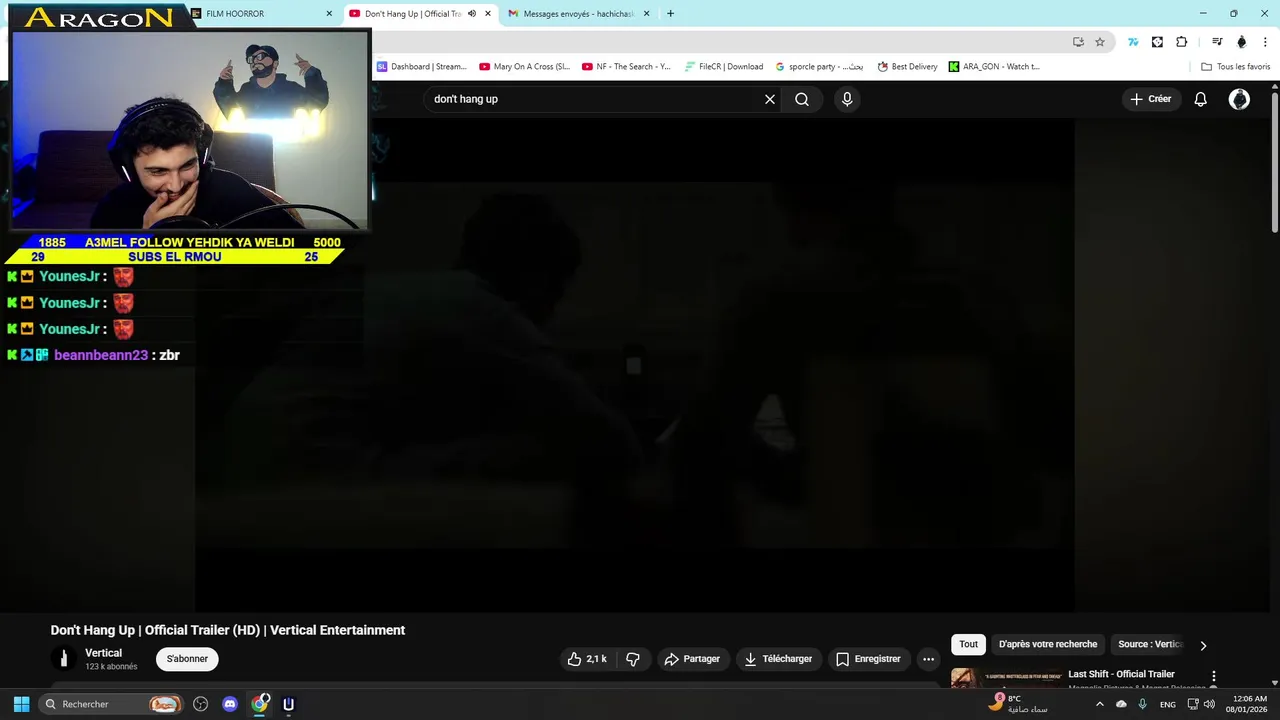Open Mary On A Cross bookmark
The height and width of the screenshot is (720, 1280).
[525, 67]
